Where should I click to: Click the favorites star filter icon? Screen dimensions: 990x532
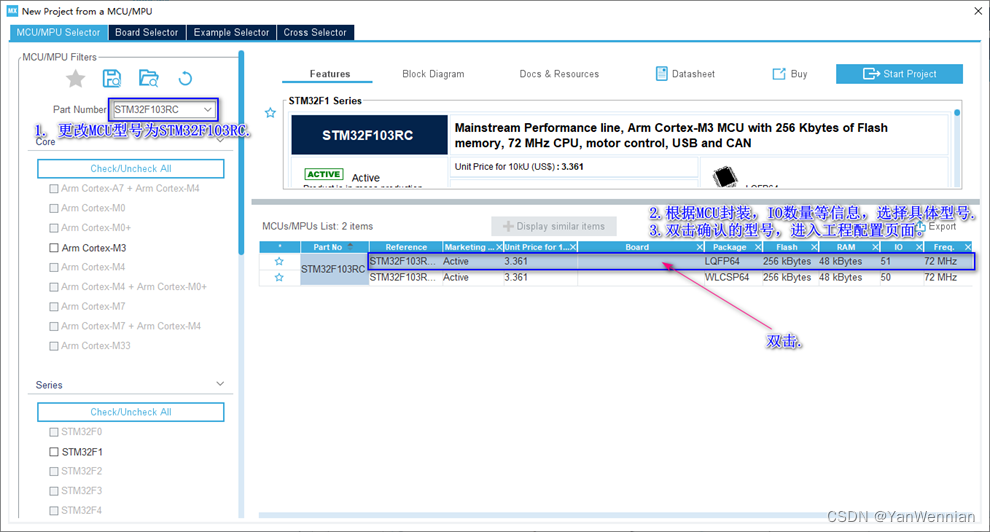tap(76, 79)
